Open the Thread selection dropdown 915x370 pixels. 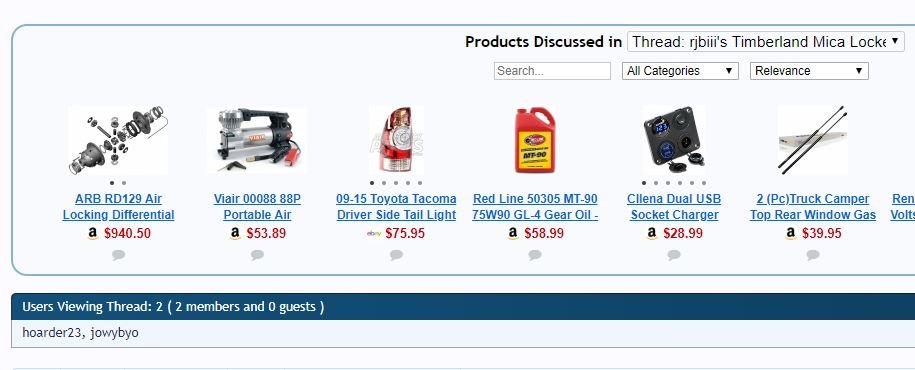tap(766, 42)
